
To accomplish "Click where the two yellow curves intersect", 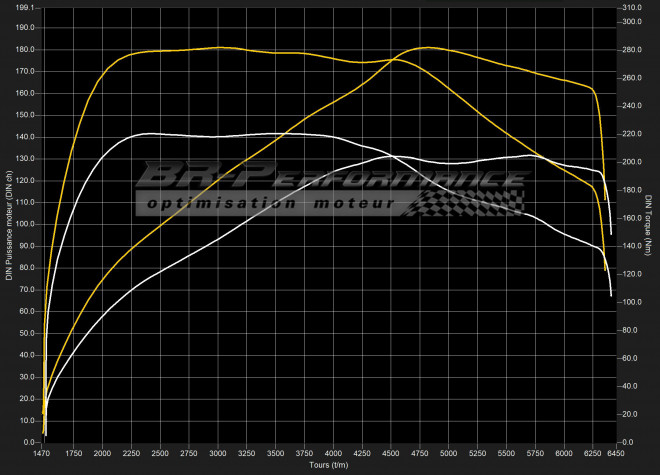I will tap(394, 59).
